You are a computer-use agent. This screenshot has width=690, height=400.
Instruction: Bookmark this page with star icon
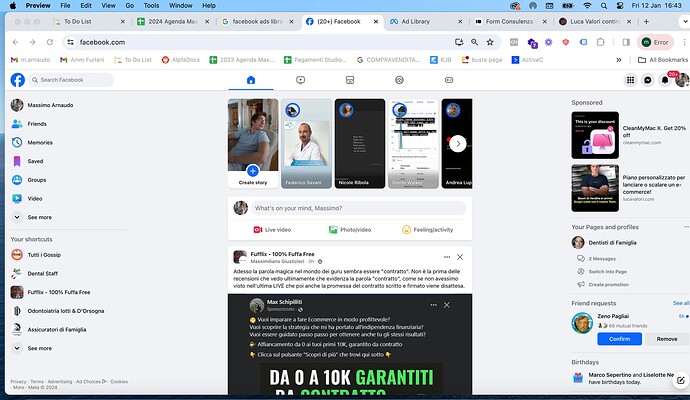[x=490, y=42]
